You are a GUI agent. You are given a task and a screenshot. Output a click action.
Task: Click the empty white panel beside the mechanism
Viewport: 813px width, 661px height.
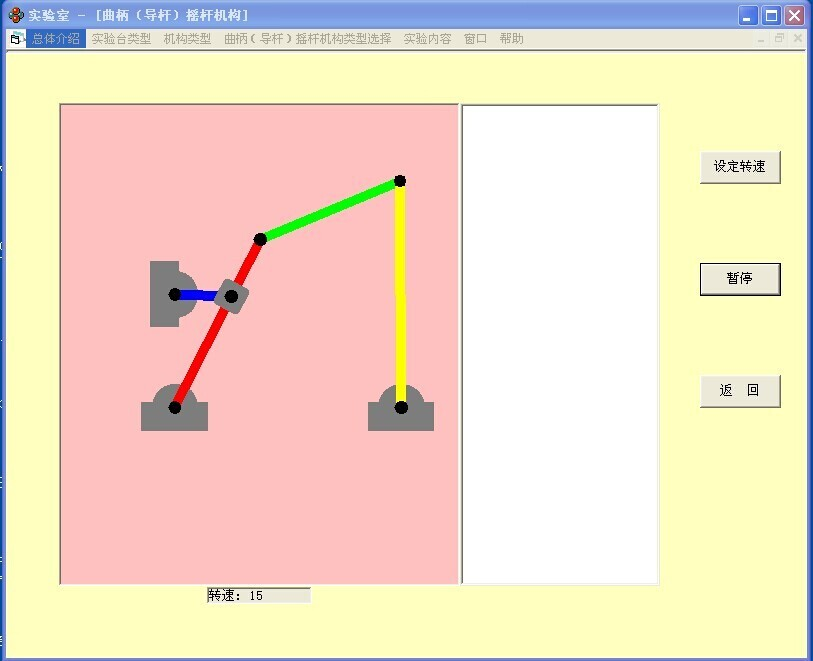[x=560, y=344]
